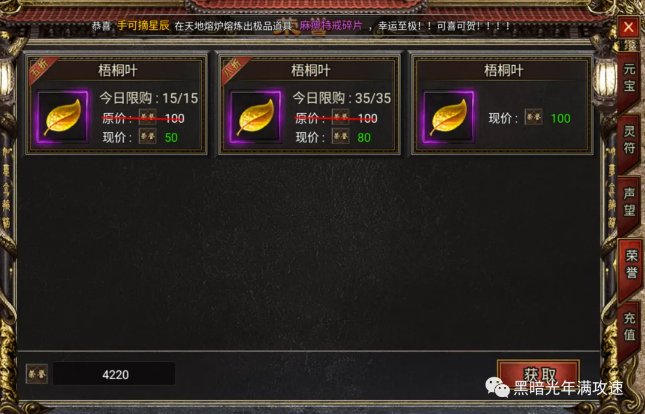Switch to the 元宝 shop tab
Image resolution: width=645 pixels, height=414 pixels.
click(629, 78)
